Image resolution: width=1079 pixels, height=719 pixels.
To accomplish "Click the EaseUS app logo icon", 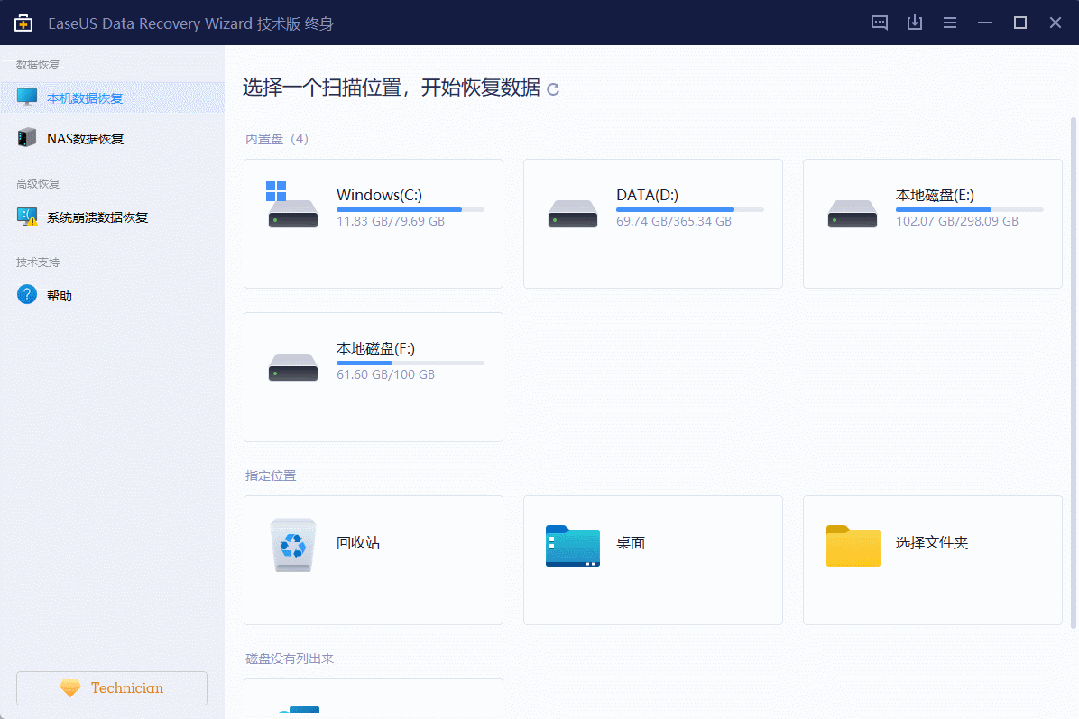I will click(23, 23).
